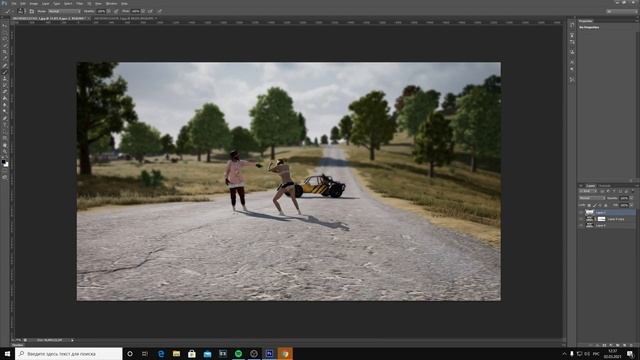The image size is (640, 360).
Task: Toggle lock image pixels in Layers panel
Action: (x=594, y=205)
